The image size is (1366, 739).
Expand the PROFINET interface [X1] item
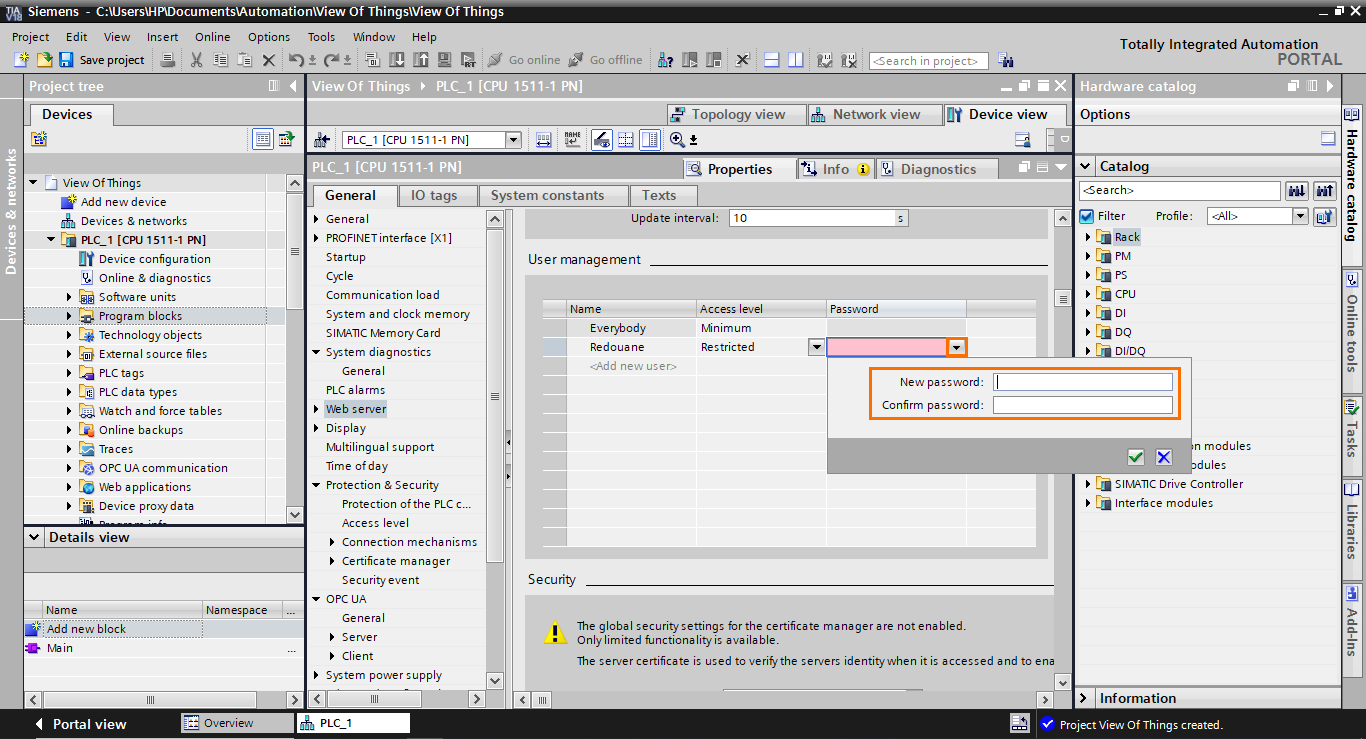point(317,238)
